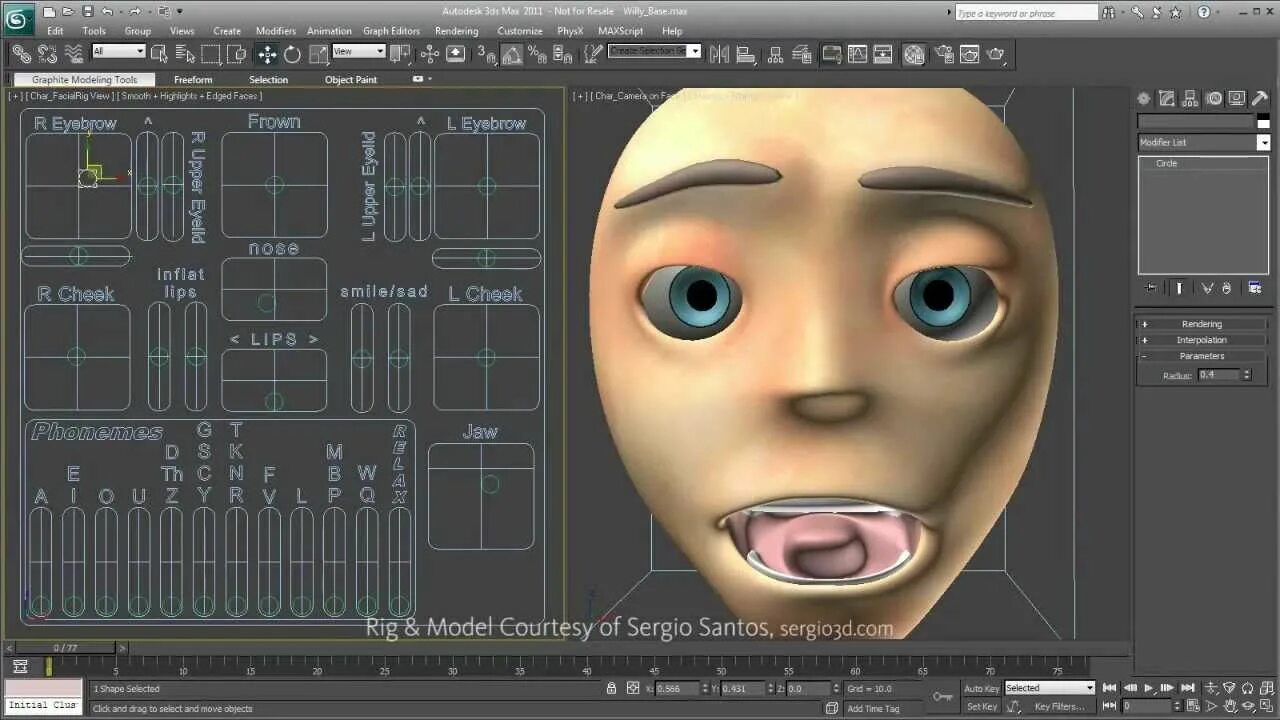The width and height of the screenshot is (1280, 720).
Task: Open the Edit menu
Action: click(55, 31)
